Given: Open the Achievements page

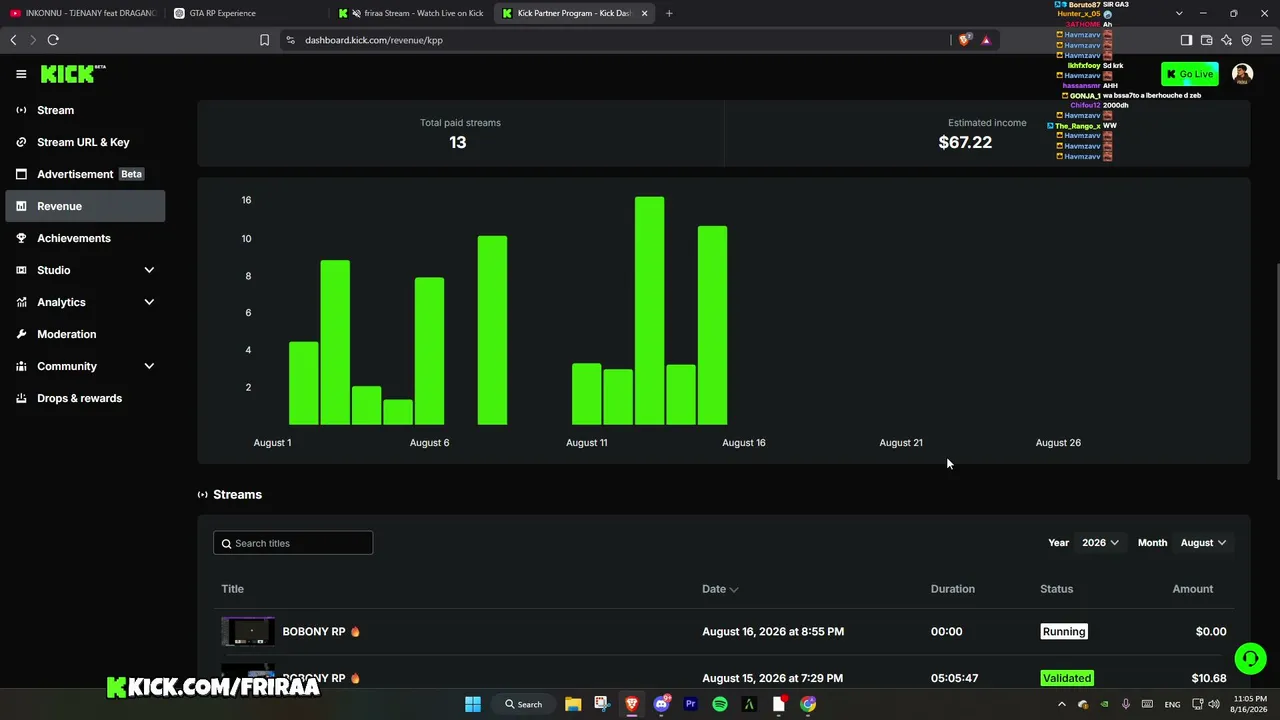Looking at the screenshot, I should (x=86, y=238).
